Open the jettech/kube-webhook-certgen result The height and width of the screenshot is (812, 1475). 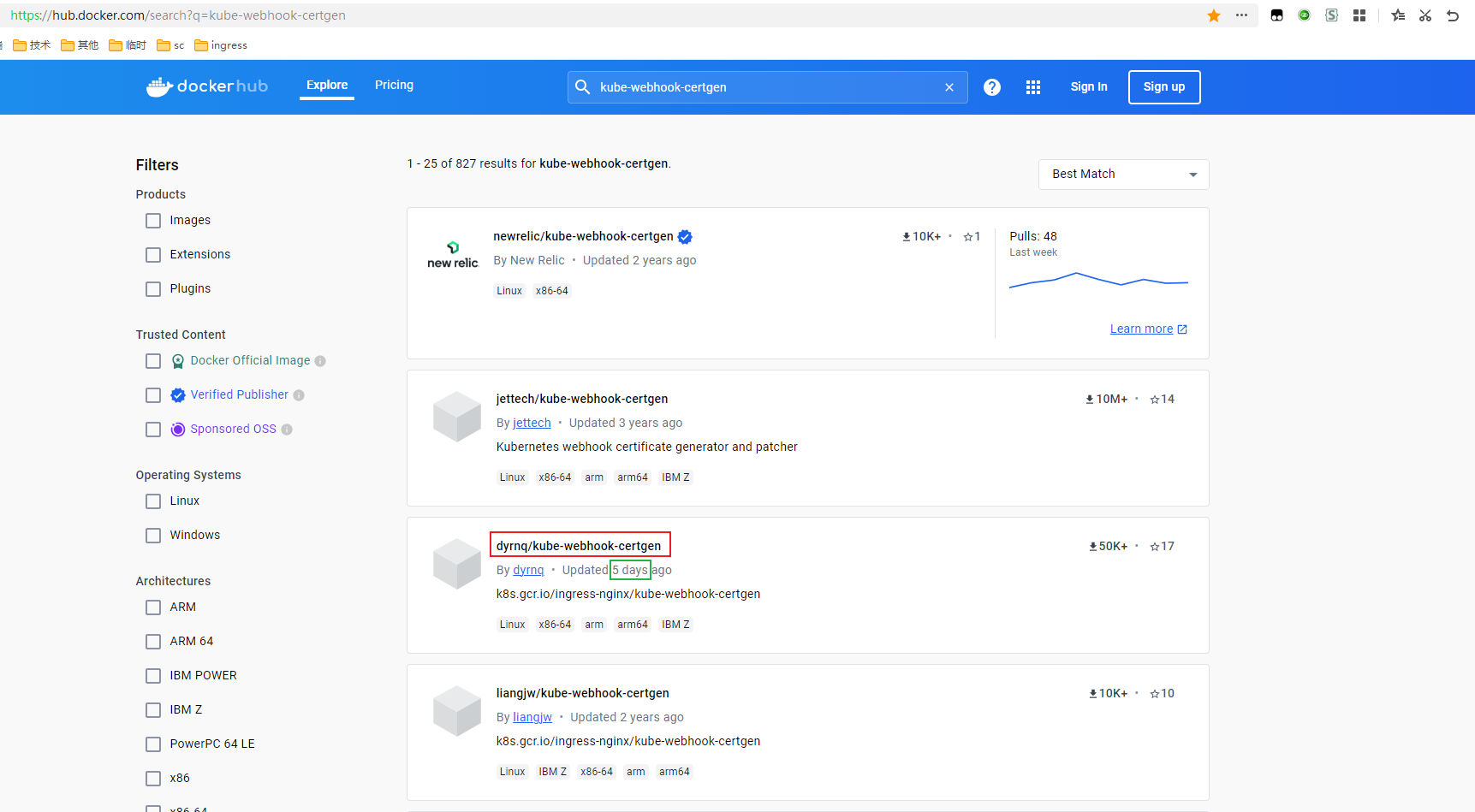pyautogui.click(x=582, y=399)
